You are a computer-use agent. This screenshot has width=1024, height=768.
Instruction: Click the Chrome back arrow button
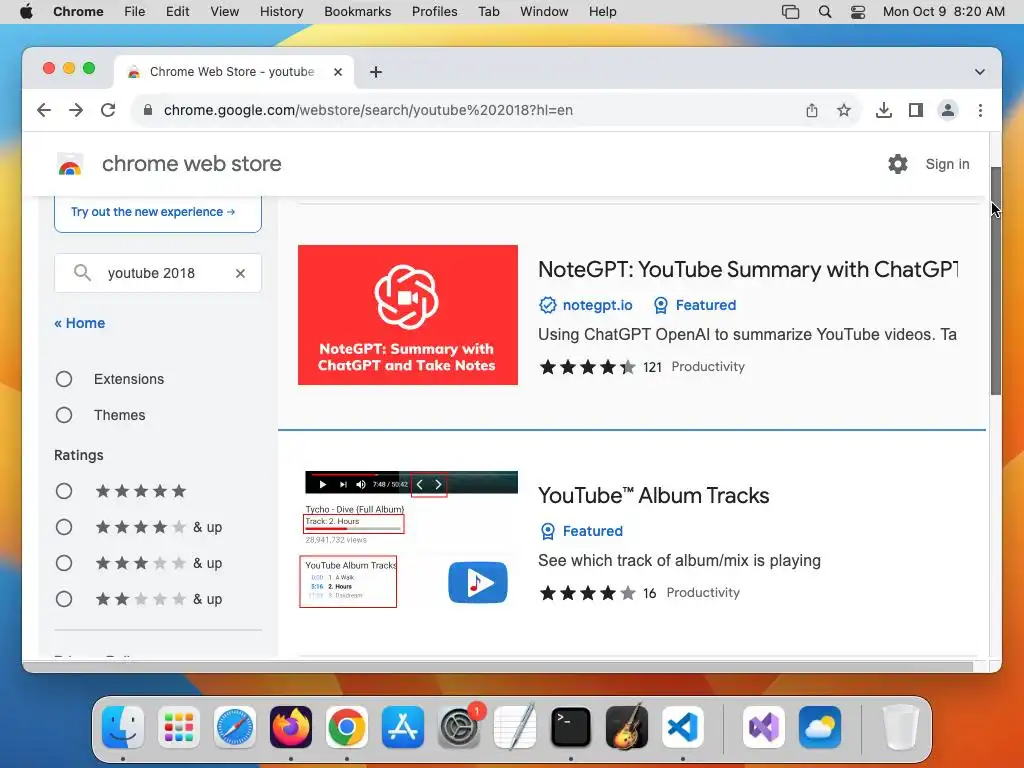click(44, 110)
